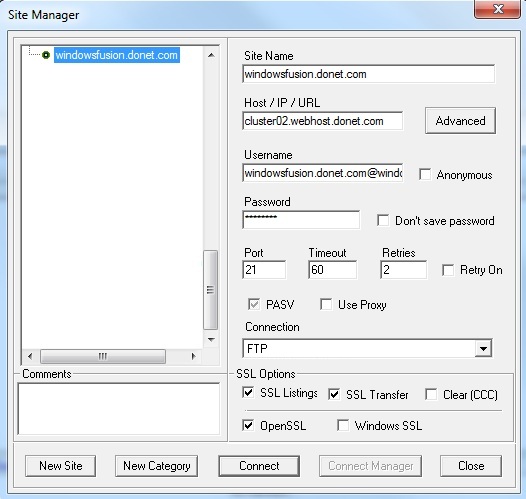Create a new site with New Site

click(60, 466)
